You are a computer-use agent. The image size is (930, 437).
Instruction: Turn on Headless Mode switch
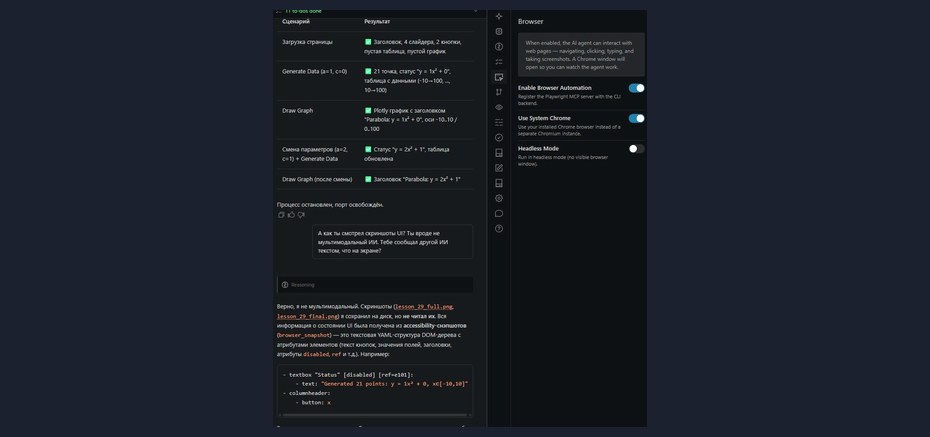[636, 149]
